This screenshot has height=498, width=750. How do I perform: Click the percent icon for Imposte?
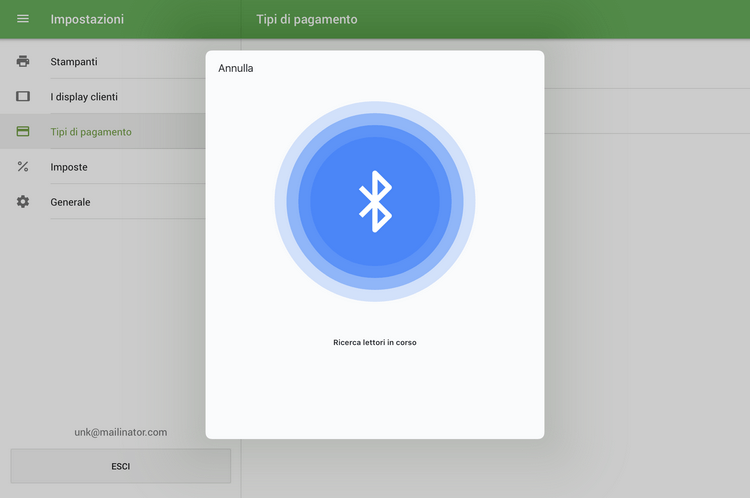click(23, 167)
